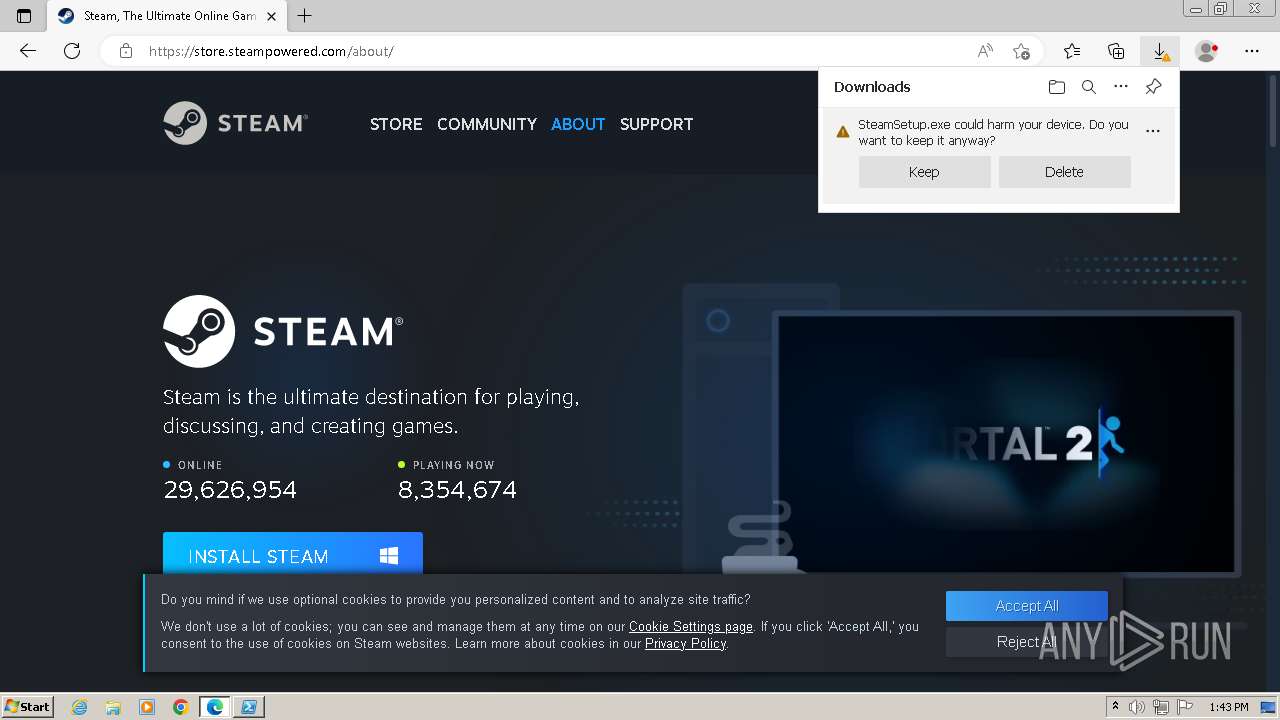Open Edge Settings and more menu
This screenshot has width=1280, height=720.
(1252, 51)
